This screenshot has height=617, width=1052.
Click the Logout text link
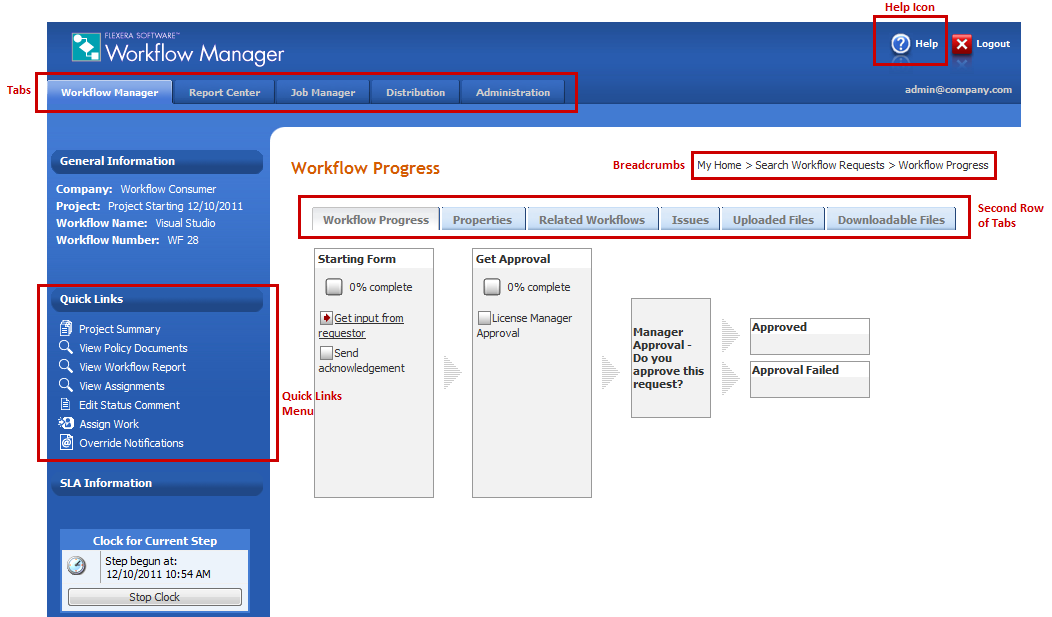993,44
